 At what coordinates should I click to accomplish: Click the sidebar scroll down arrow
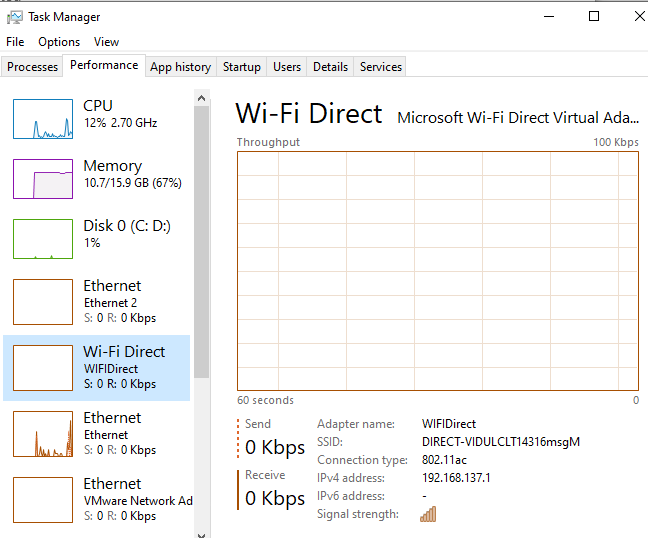(x=202, y=534)
